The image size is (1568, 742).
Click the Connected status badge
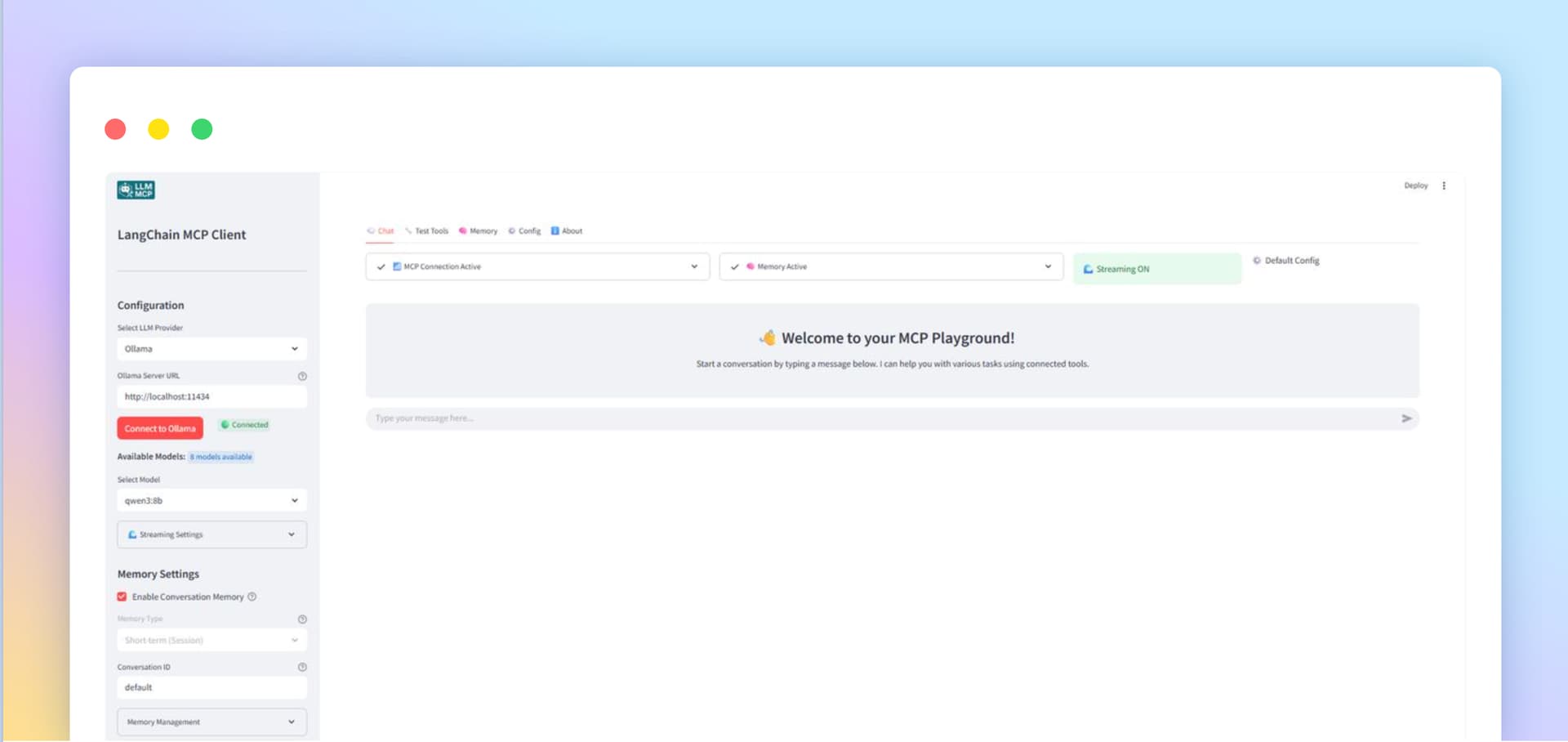point(243,424)
